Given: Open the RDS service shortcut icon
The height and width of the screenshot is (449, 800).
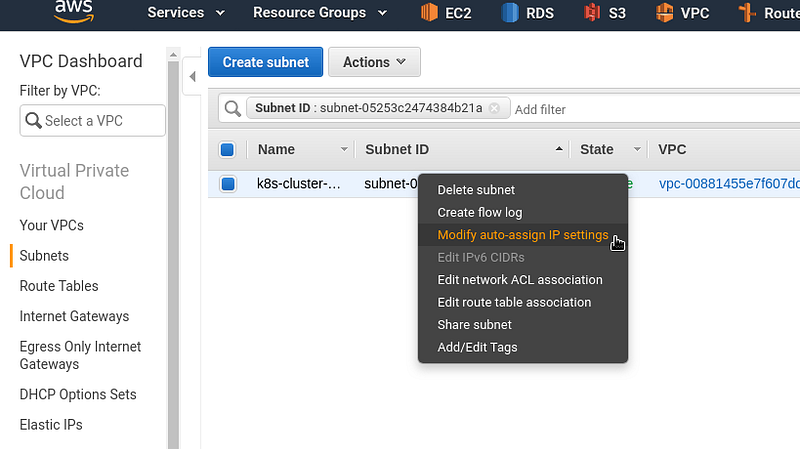Looking at the screenshot, I should click(x=510, y=12).
